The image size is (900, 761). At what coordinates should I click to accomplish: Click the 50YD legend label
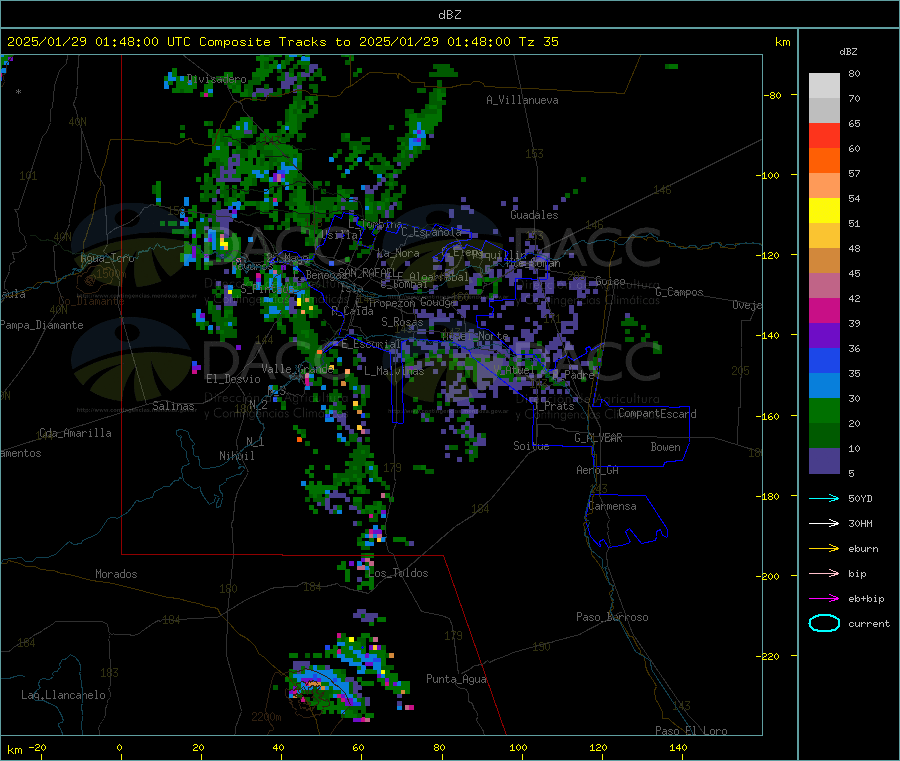860,498
